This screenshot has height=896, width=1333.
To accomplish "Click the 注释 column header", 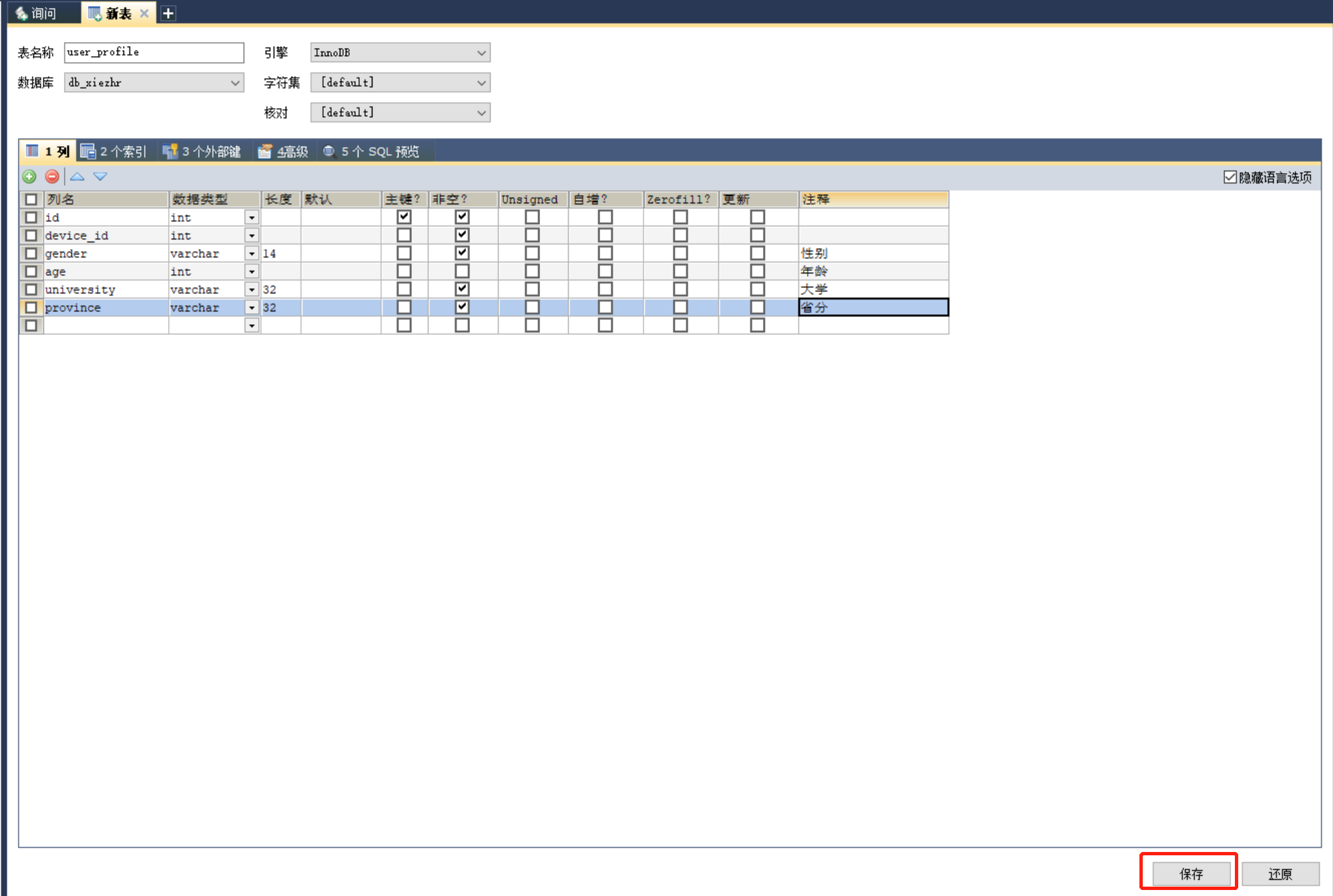I will click(x=873, y=199).
